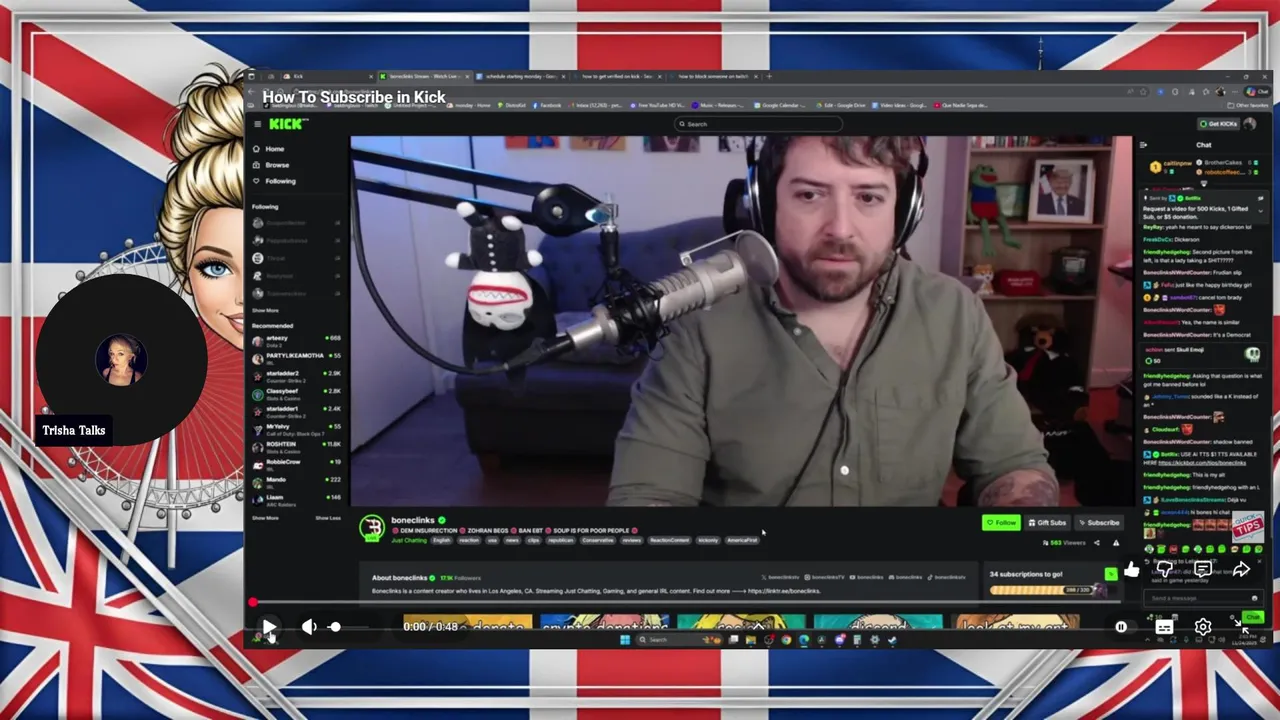
Task: Collapse Recommended list with Show Less
Action: pos(328,518)
